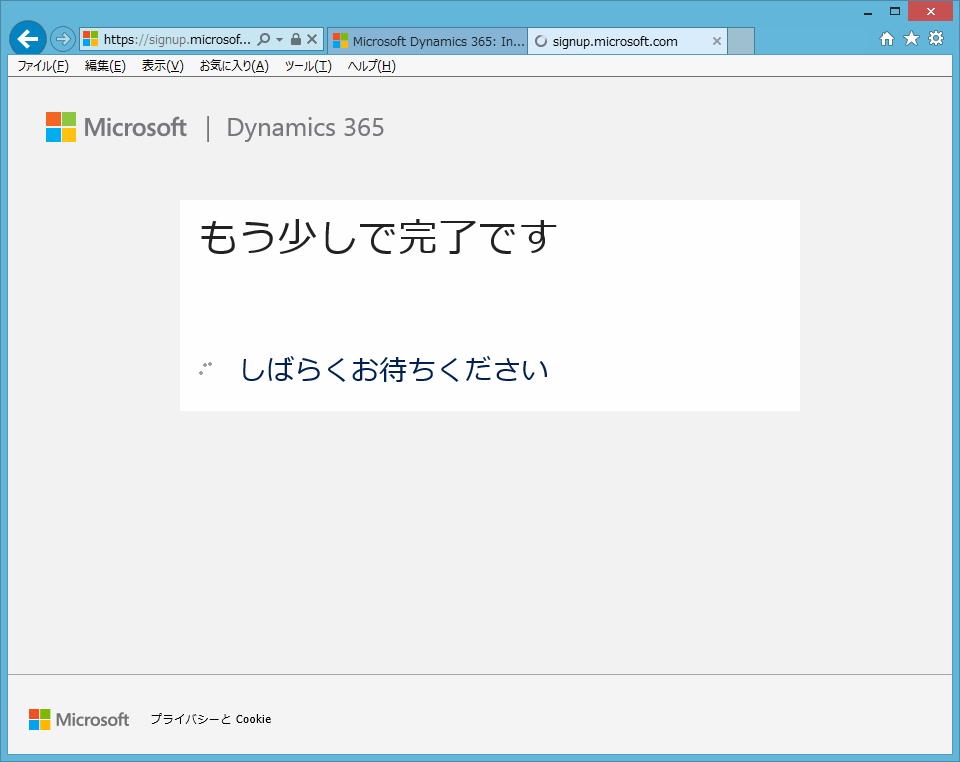Stop loading with the address bar X
Viewport: 960px width, 762px height.
(312, 40)
